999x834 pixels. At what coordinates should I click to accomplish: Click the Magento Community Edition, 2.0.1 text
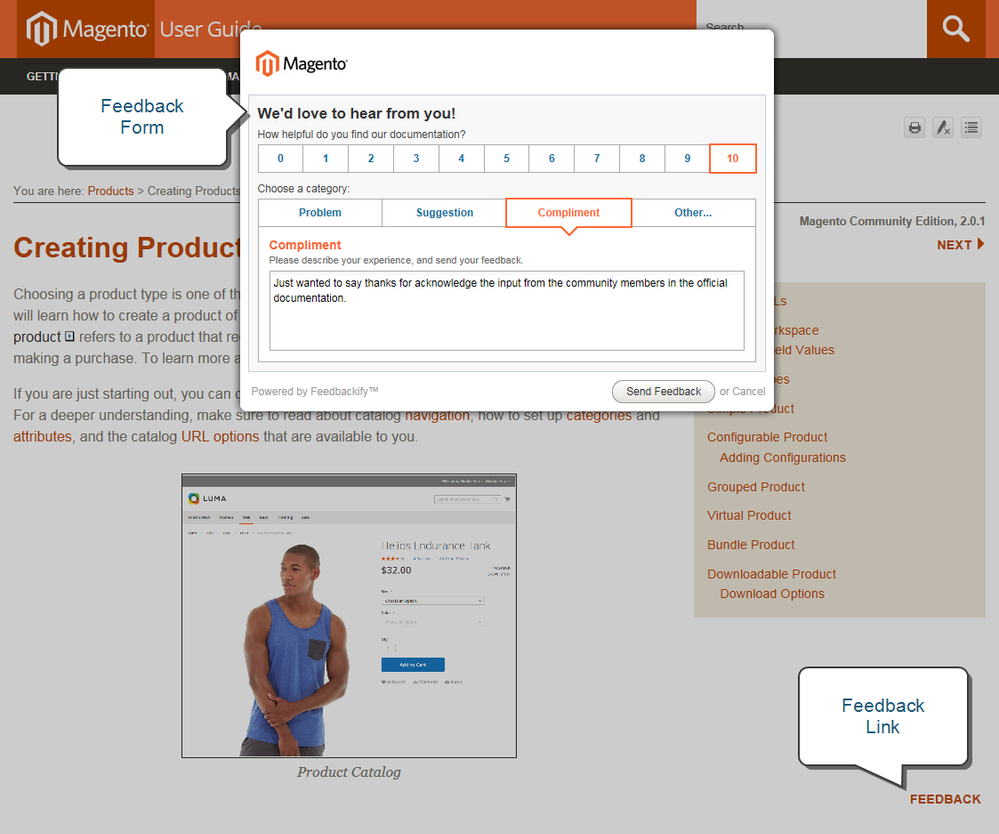[x=892, y=221]
